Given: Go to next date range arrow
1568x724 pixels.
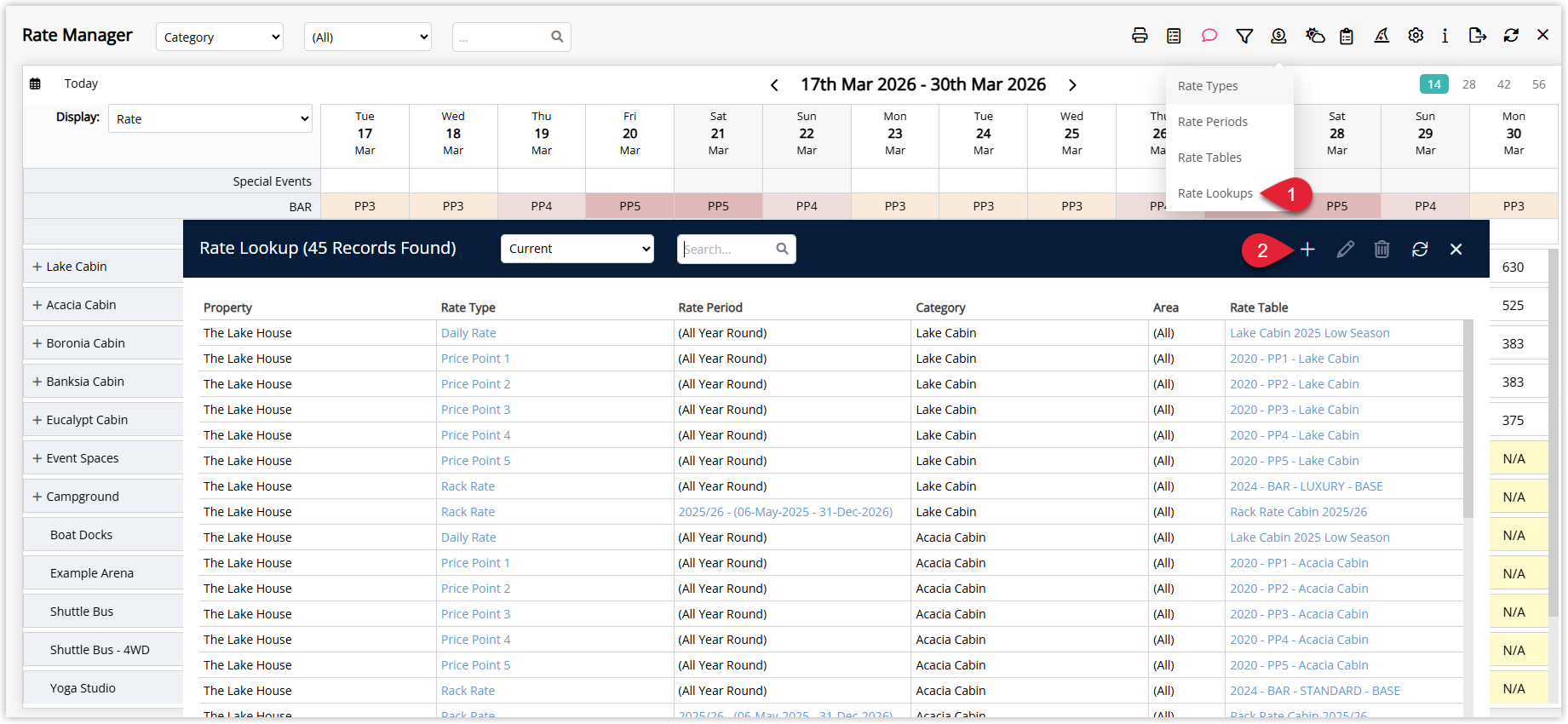Looking at the screenshot, I should [1072, 85].
